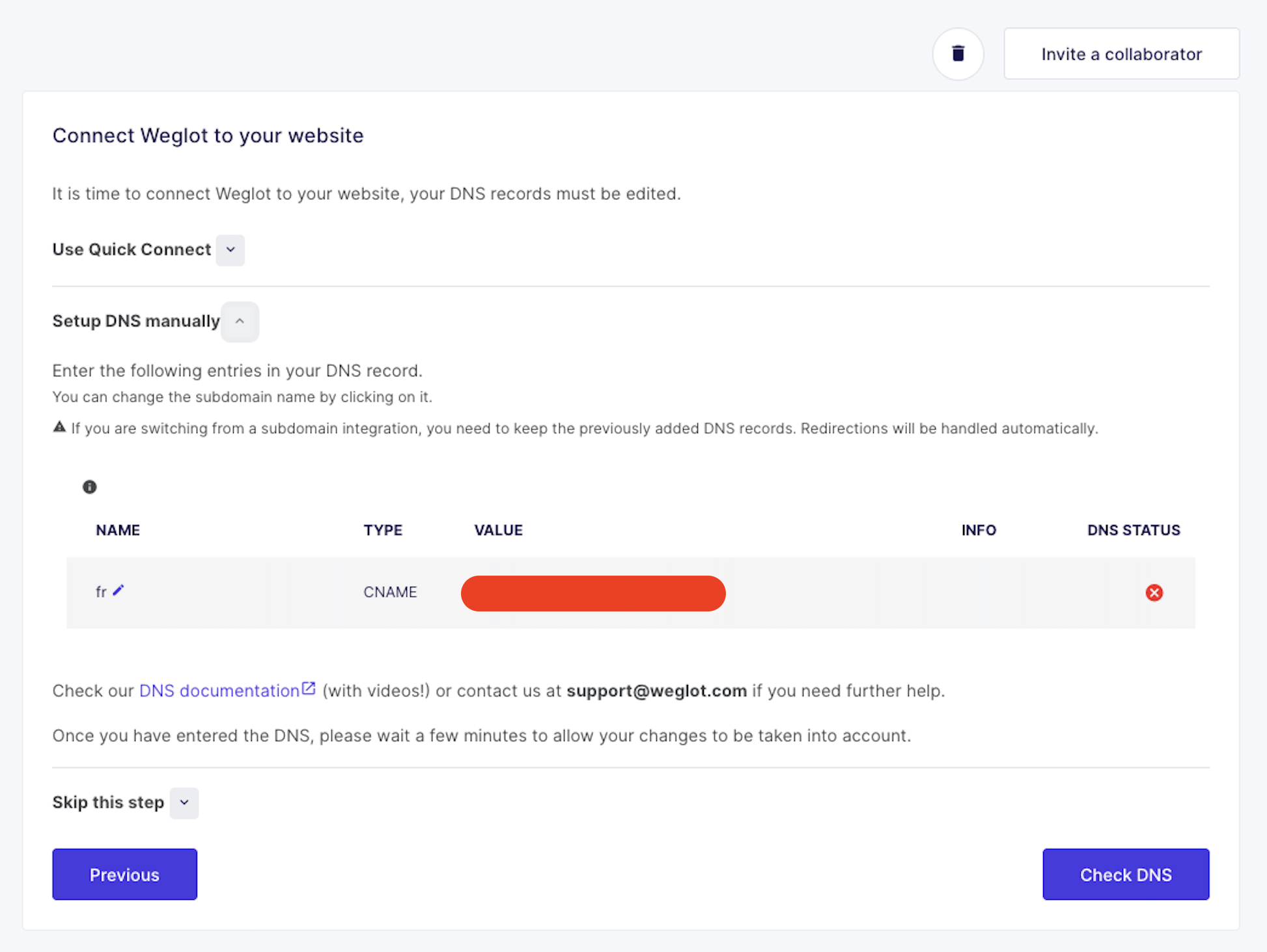Click the external link icon after documentation
This screenshot has width=1267, height=952.
click(x=309, y=688)
